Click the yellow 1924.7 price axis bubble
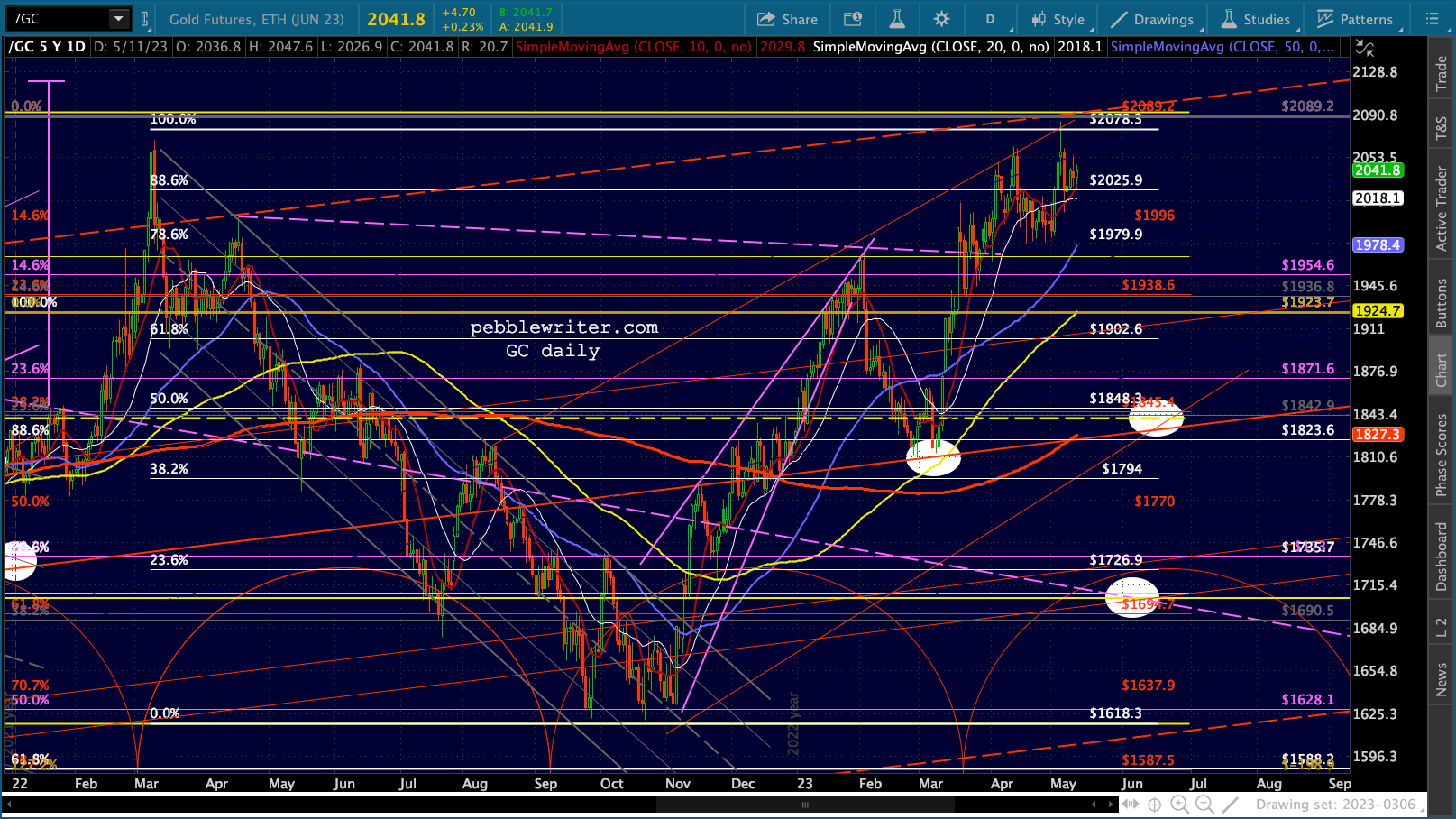Screen dimensions: 1456x819 point(1378,311)
